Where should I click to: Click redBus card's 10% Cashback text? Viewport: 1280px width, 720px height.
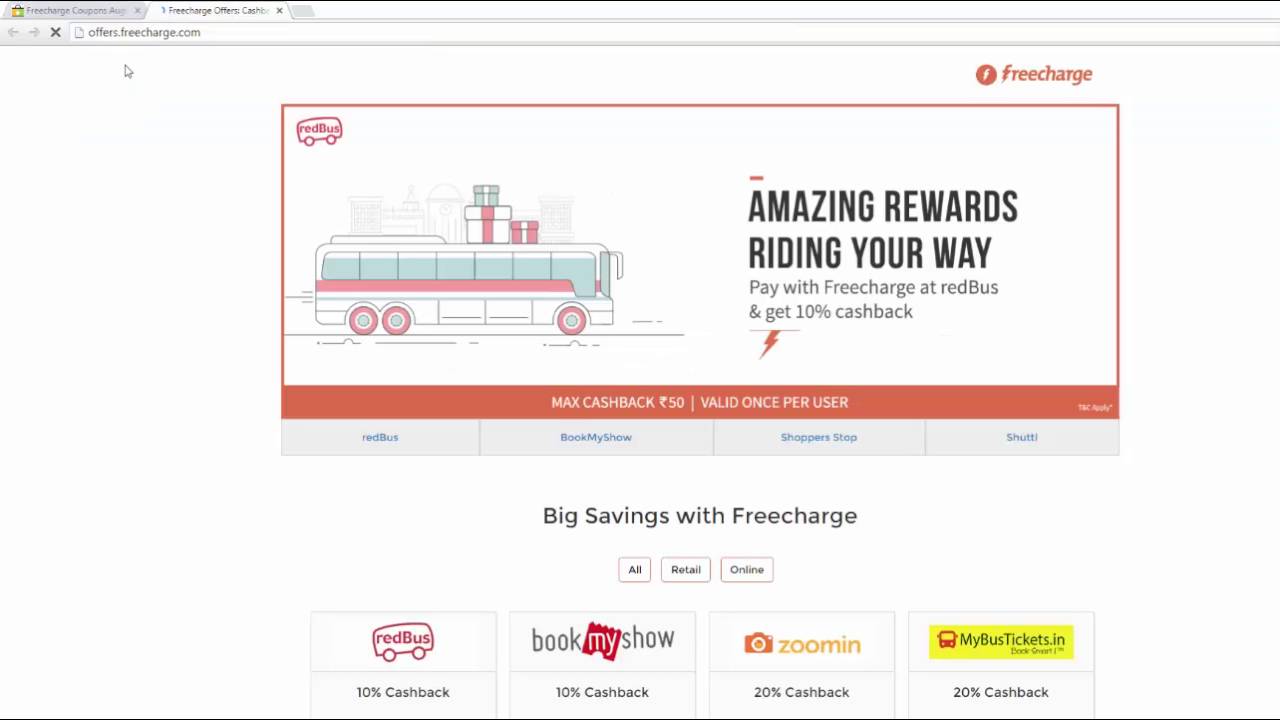[x=403, y=692]
